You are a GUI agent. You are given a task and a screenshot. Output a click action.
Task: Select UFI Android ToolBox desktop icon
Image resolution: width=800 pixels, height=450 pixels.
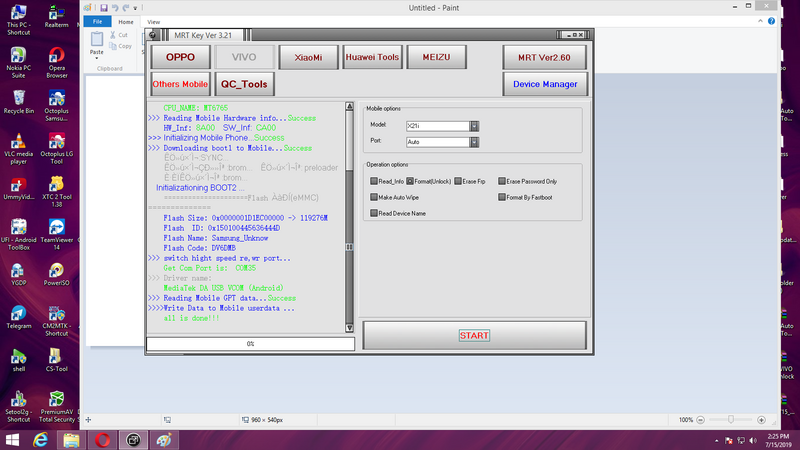click(x=19, y=235)
